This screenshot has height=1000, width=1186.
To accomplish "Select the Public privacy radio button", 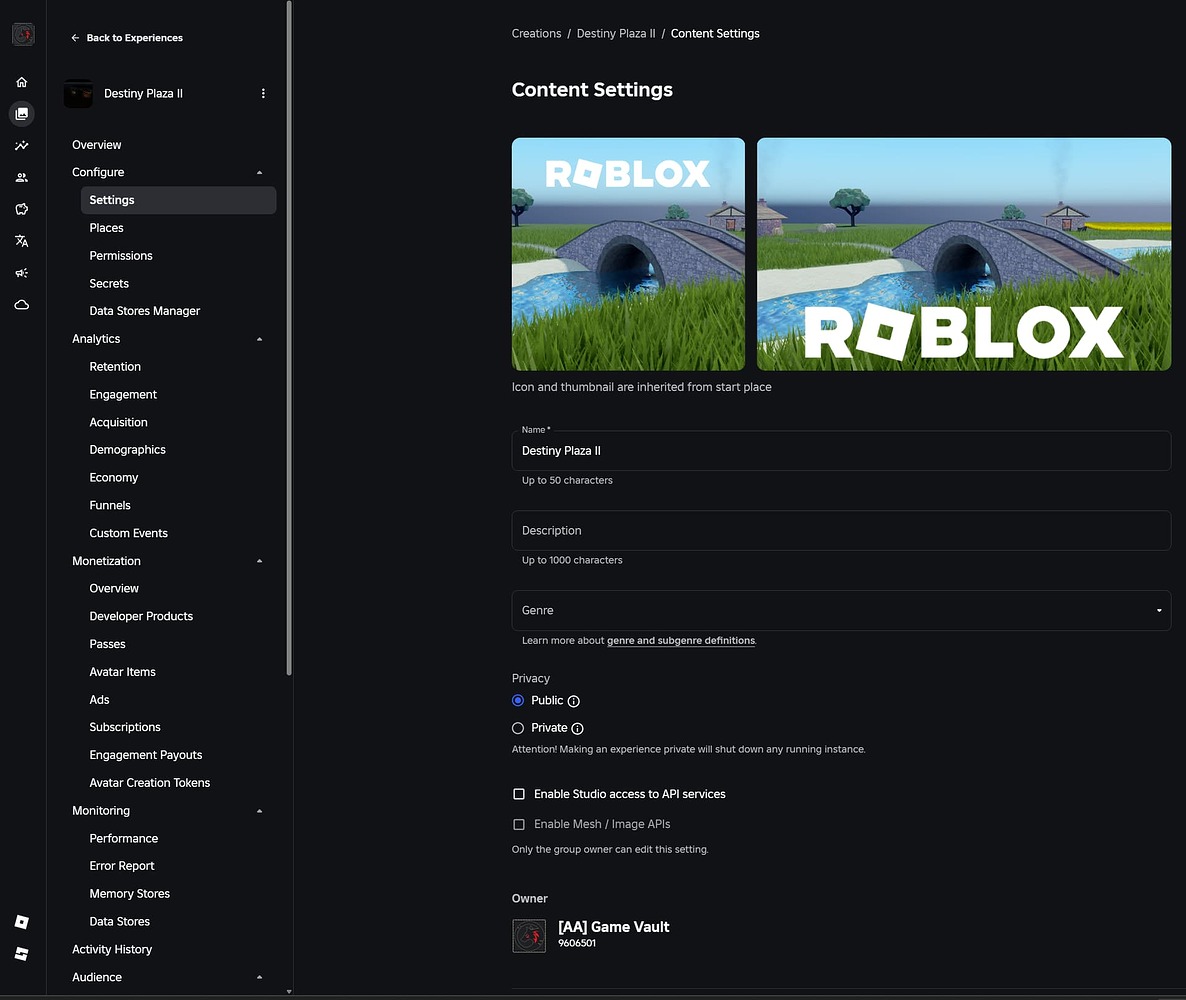I will 518,700.
